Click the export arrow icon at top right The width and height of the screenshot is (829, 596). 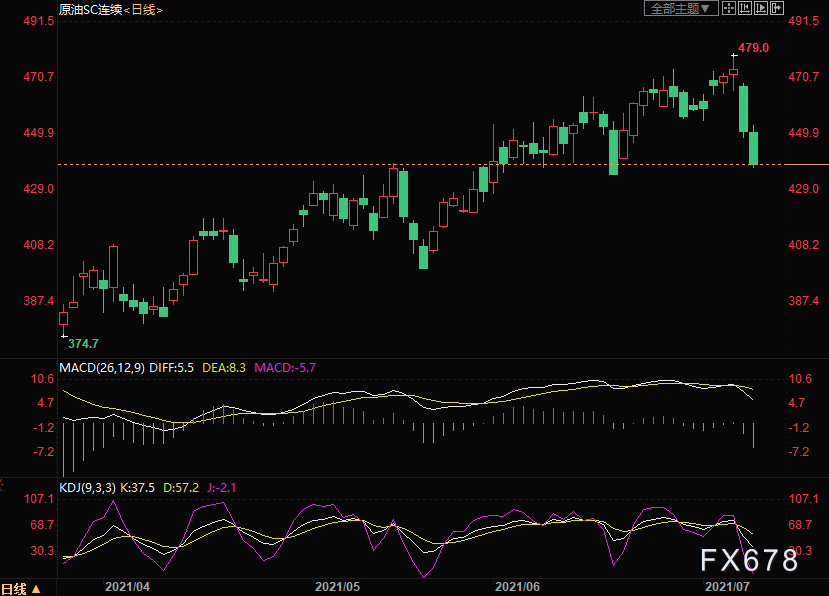(777, 9)
